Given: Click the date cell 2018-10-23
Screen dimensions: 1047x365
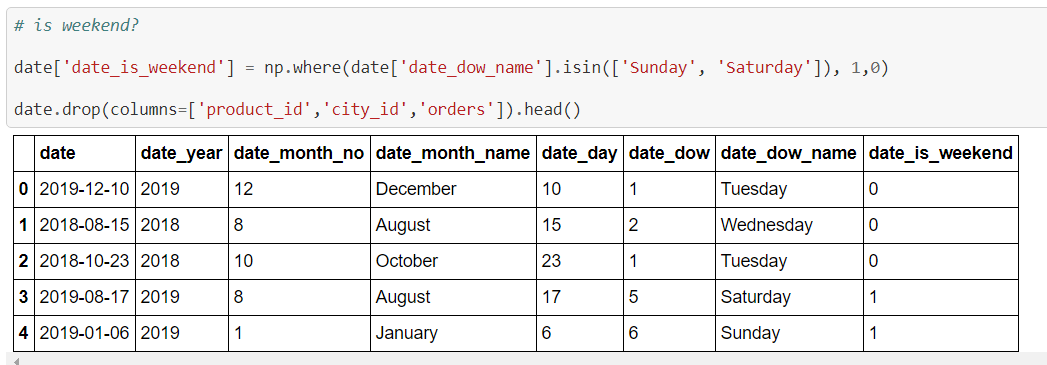Looking at the screenshot, I should tap(85, 262).
